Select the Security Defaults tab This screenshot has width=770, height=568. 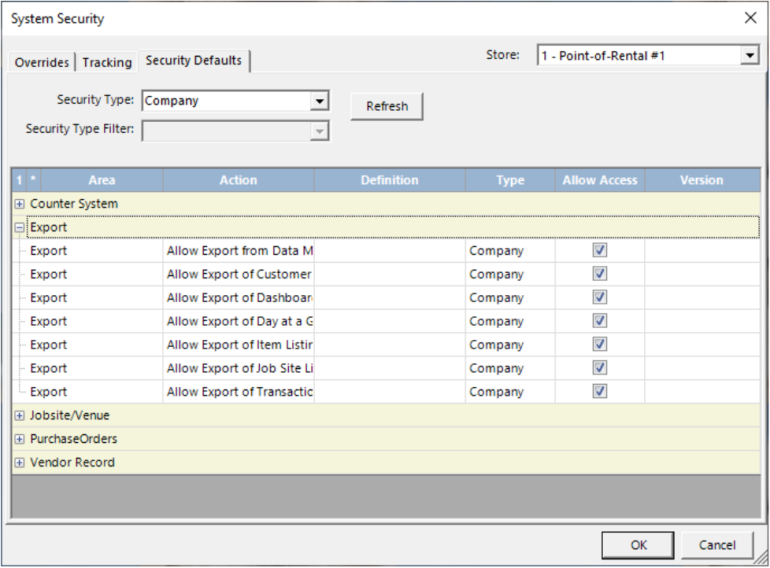193,60
